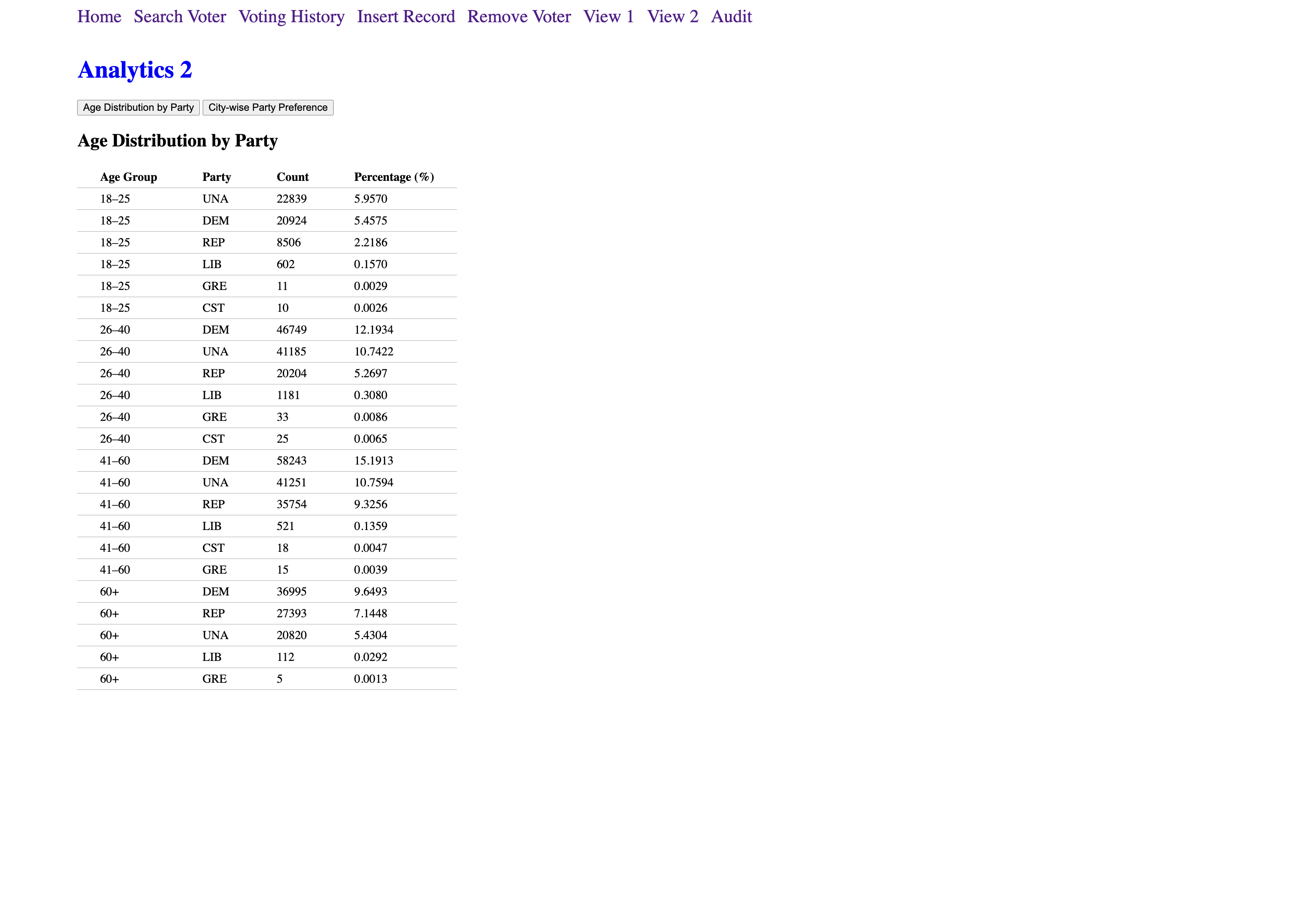
Task: Click percentage 15.1913
Action: (374, 460)
